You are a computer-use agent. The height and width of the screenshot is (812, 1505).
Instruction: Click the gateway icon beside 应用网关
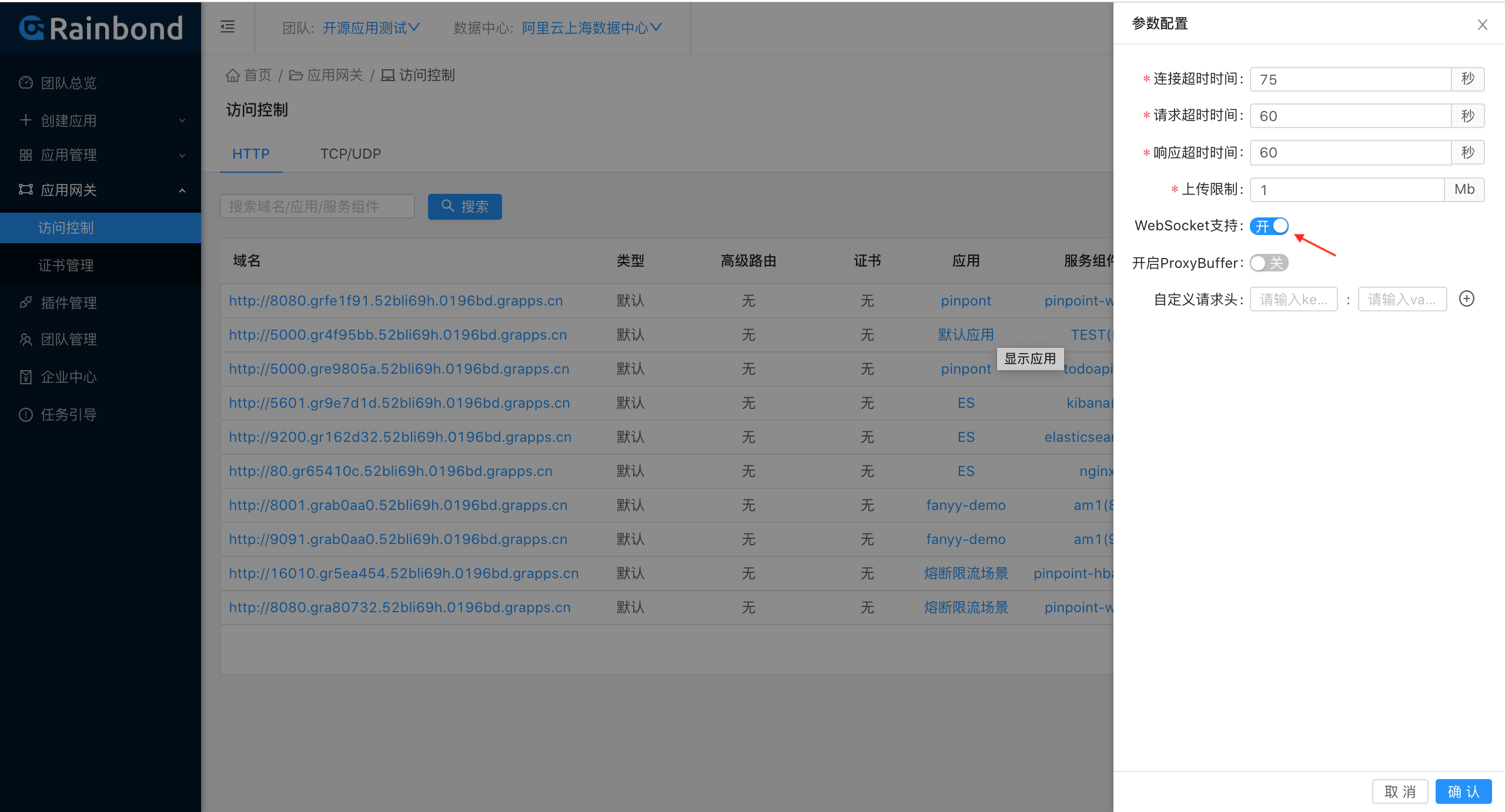tap(26, 189)
